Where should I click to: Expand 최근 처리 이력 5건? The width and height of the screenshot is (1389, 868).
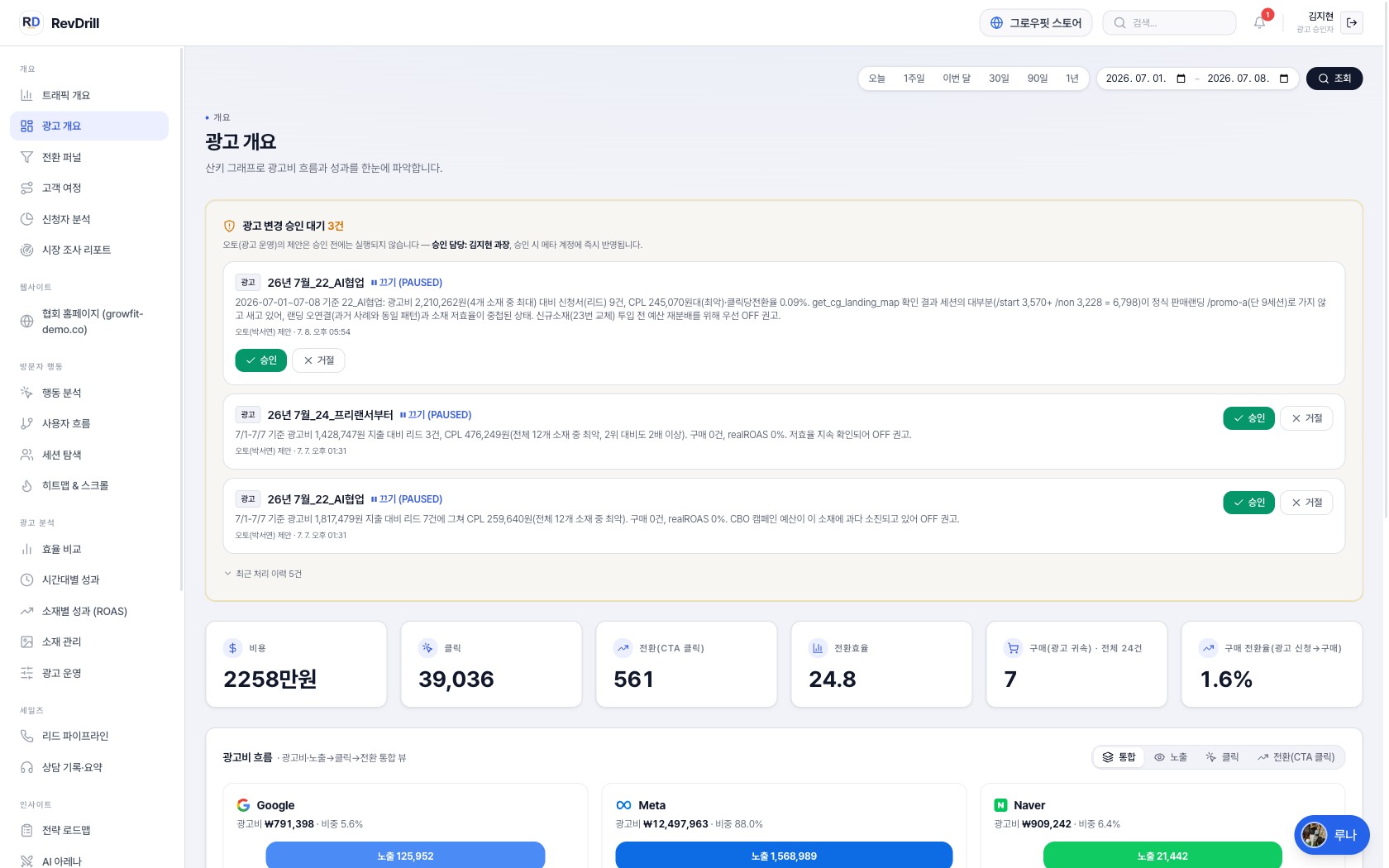click(x=263, y=574)
